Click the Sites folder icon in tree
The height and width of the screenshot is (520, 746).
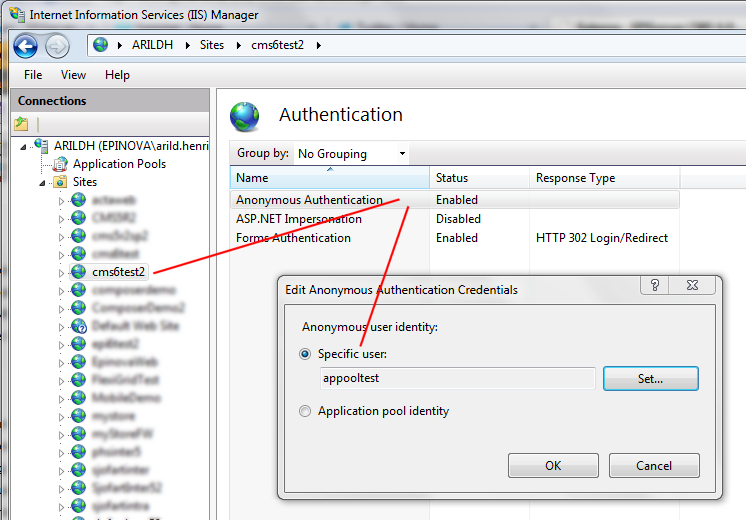[60, 182]
